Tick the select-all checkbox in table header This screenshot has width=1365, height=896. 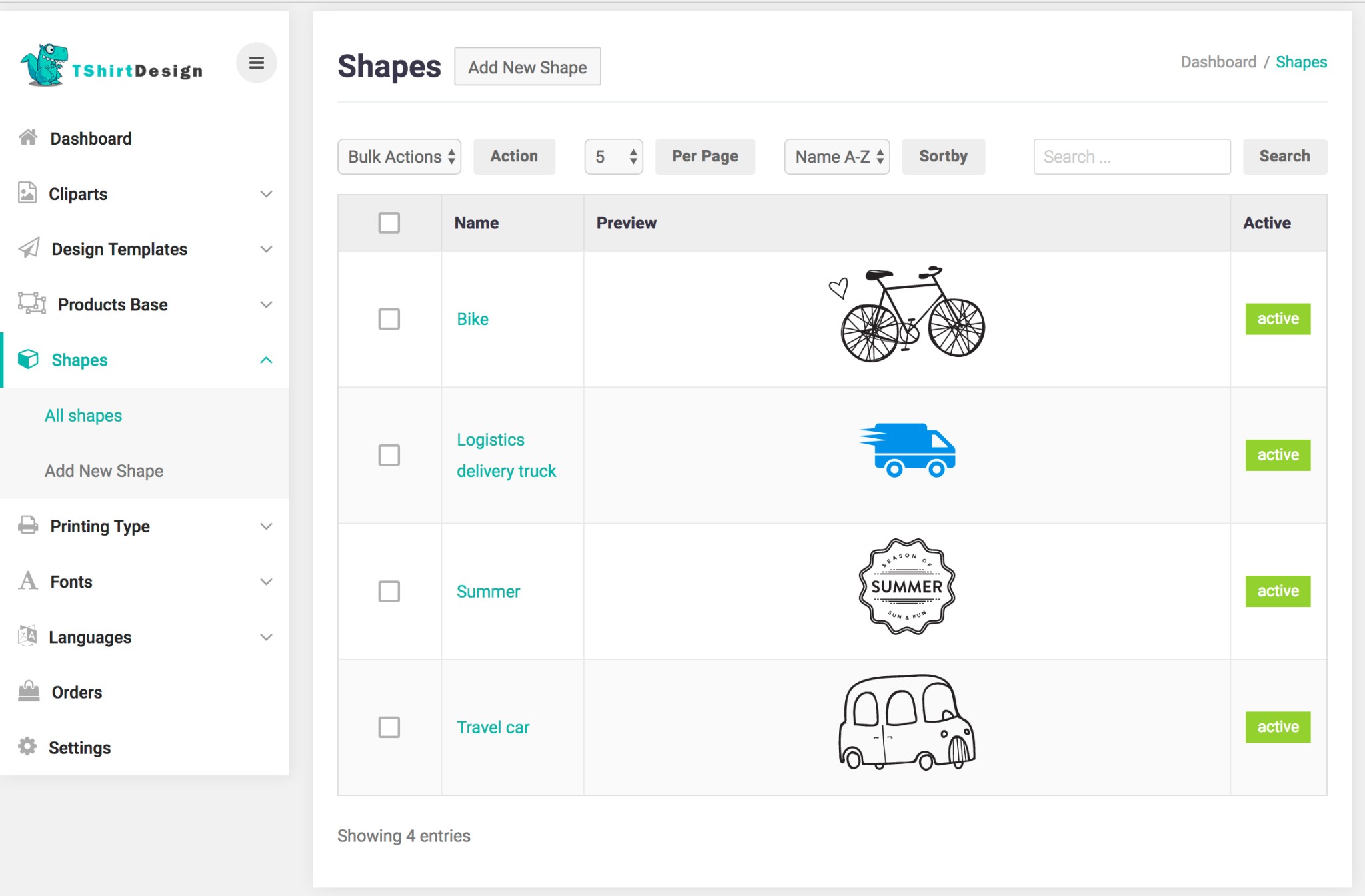pos(389,223)
